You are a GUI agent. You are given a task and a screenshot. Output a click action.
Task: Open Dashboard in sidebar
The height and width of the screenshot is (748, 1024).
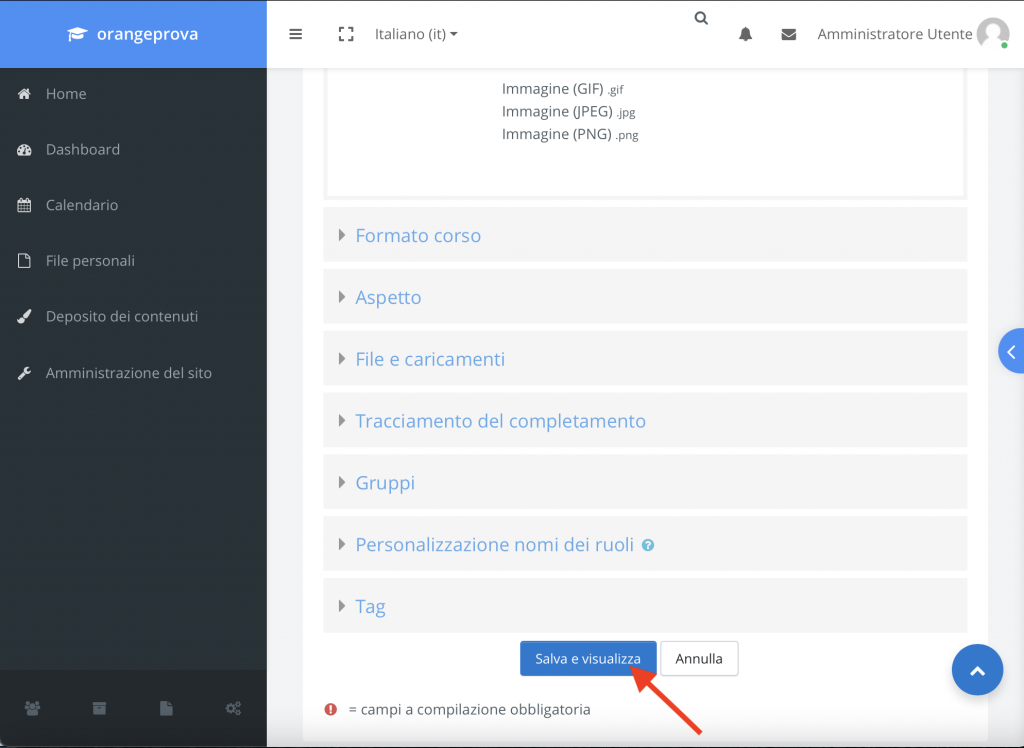(83, 150)
